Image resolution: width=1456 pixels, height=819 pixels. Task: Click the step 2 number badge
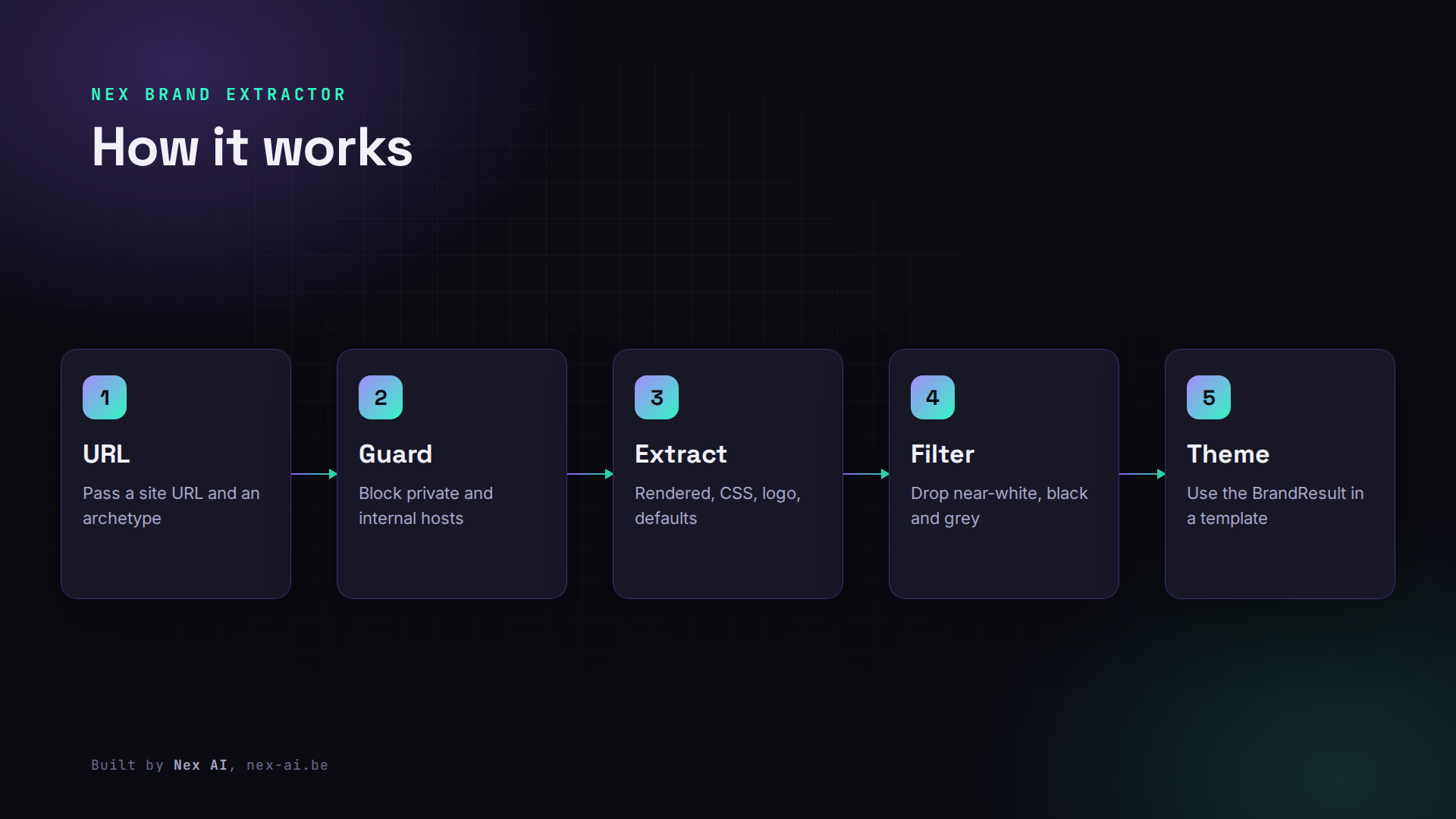click(381, 397)
